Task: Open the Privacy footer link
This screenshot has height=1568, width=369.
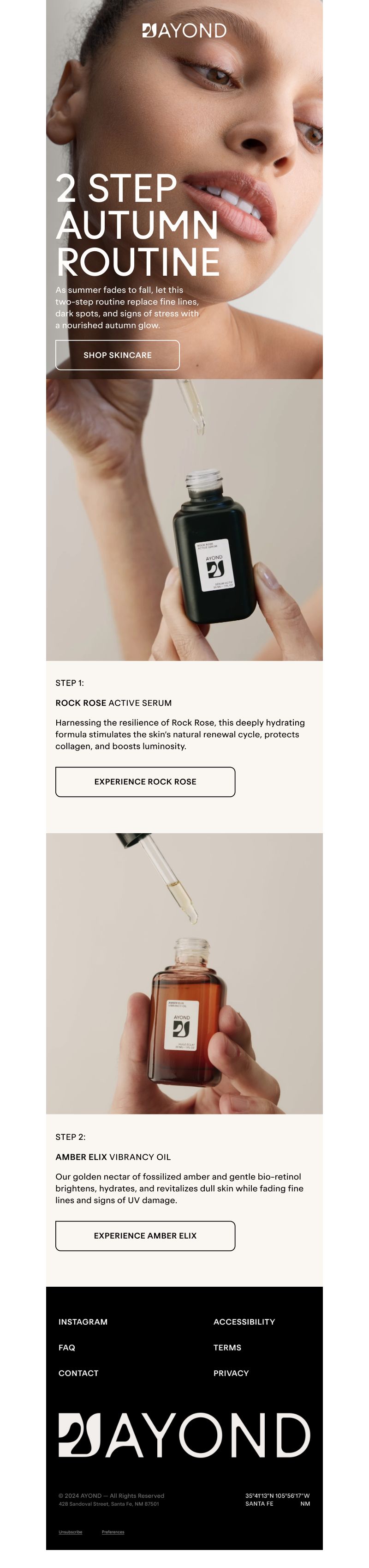Action: click(231, 1373)
